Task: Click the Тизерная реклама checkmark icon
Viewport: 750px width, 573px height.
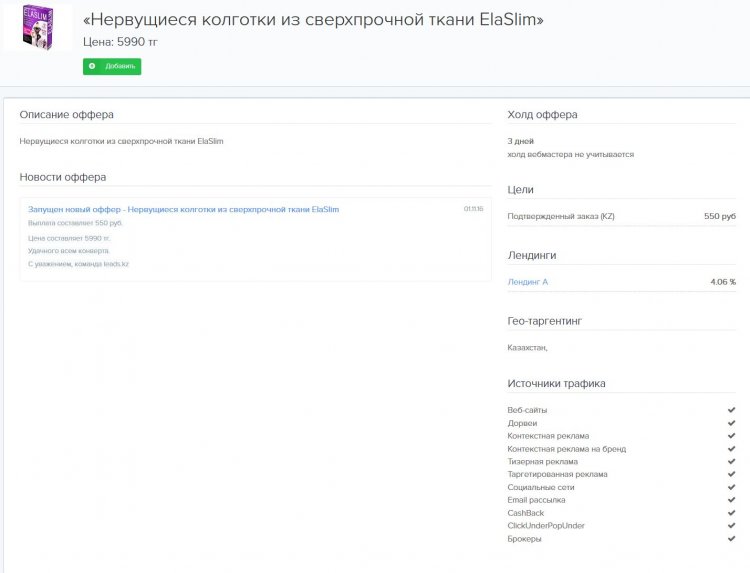Action: coord(731,462)
